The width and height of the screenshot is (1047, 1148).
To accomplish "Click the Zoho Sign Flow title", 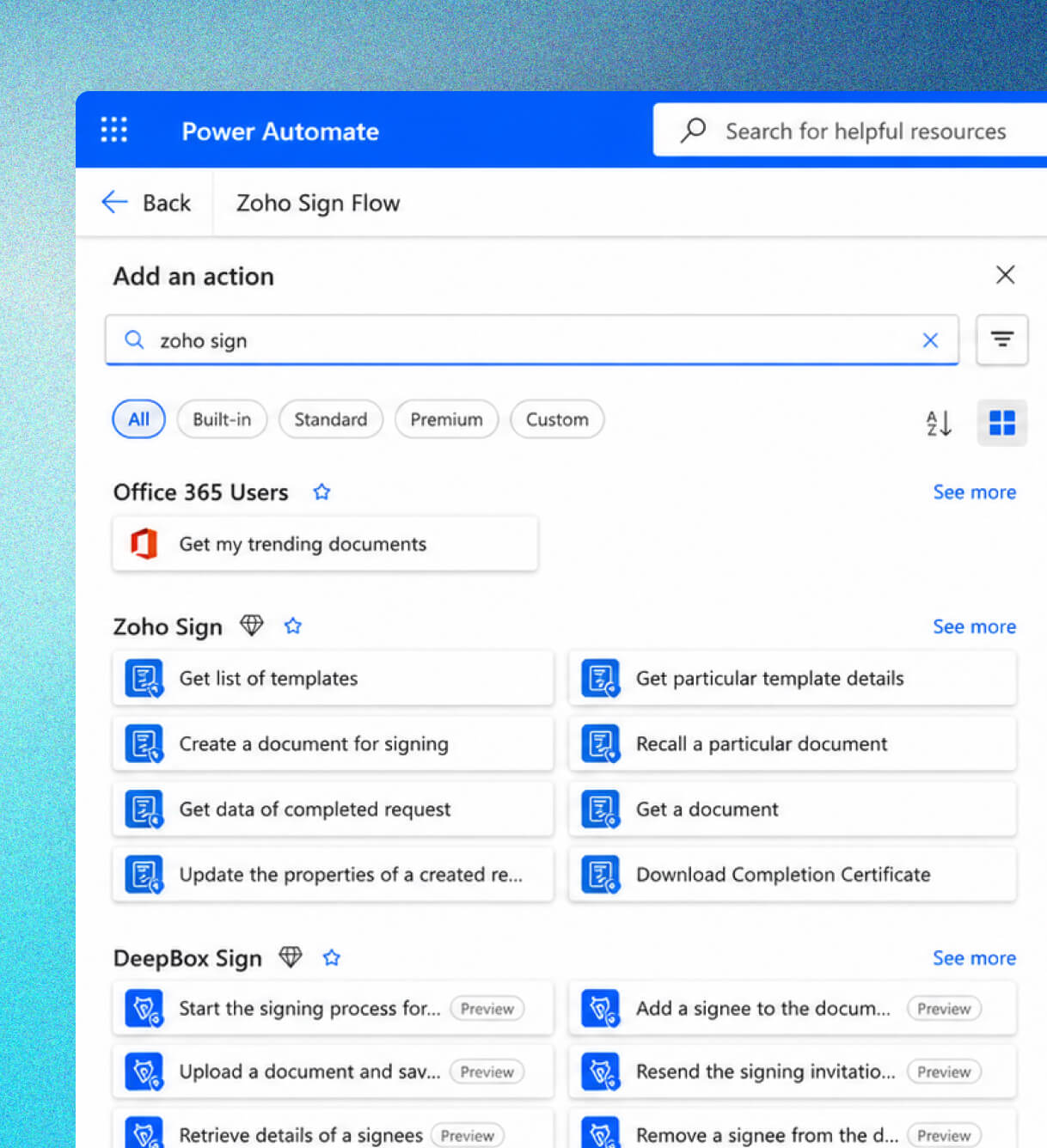I will click(318, 203).
